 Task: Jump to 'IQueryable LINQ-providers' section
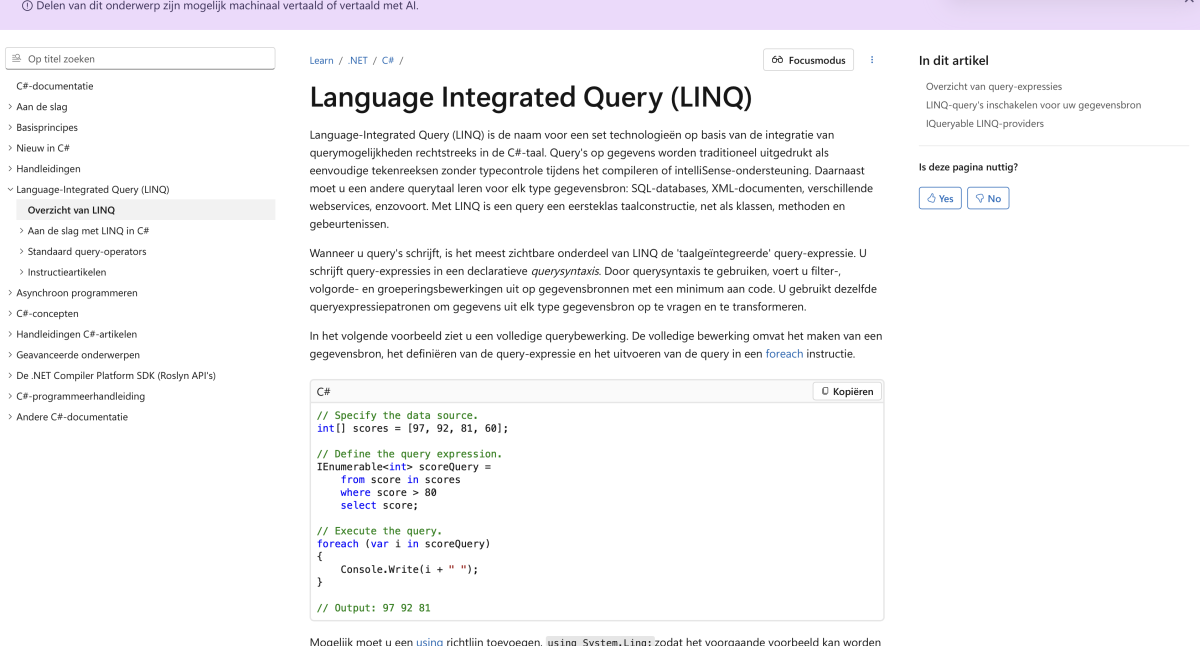(985, 123)
